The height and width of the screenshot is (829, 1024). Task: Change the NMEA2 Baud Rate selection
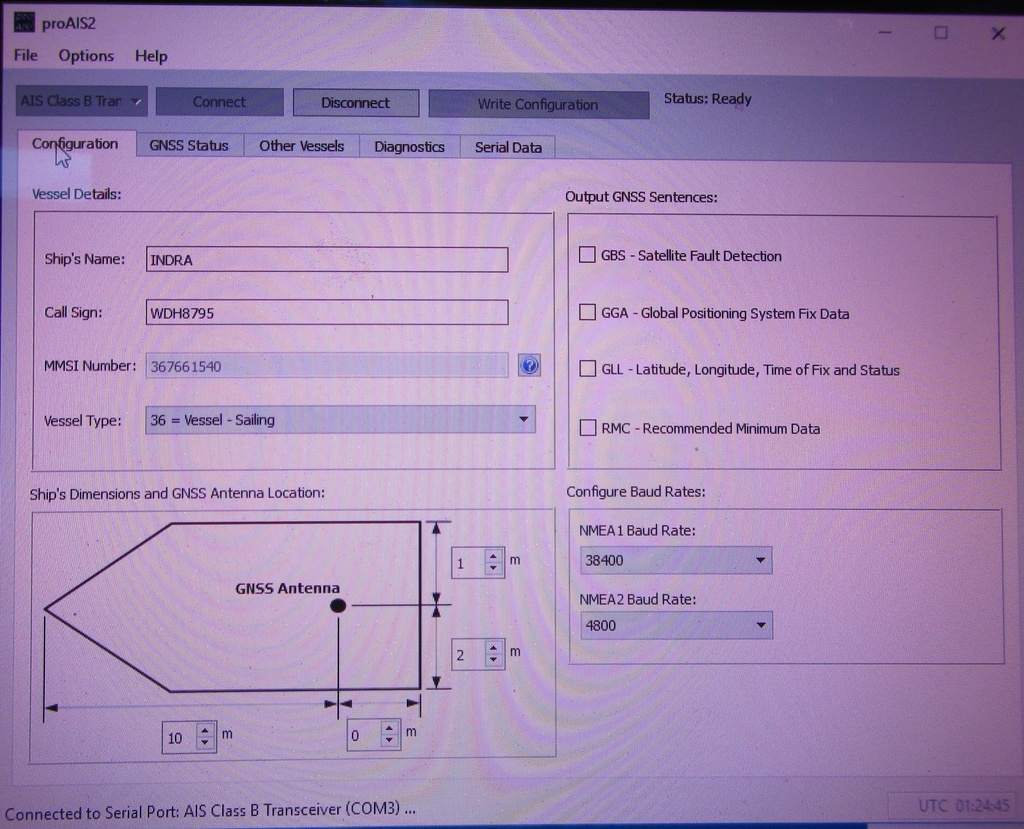click(x=762, y=625)
